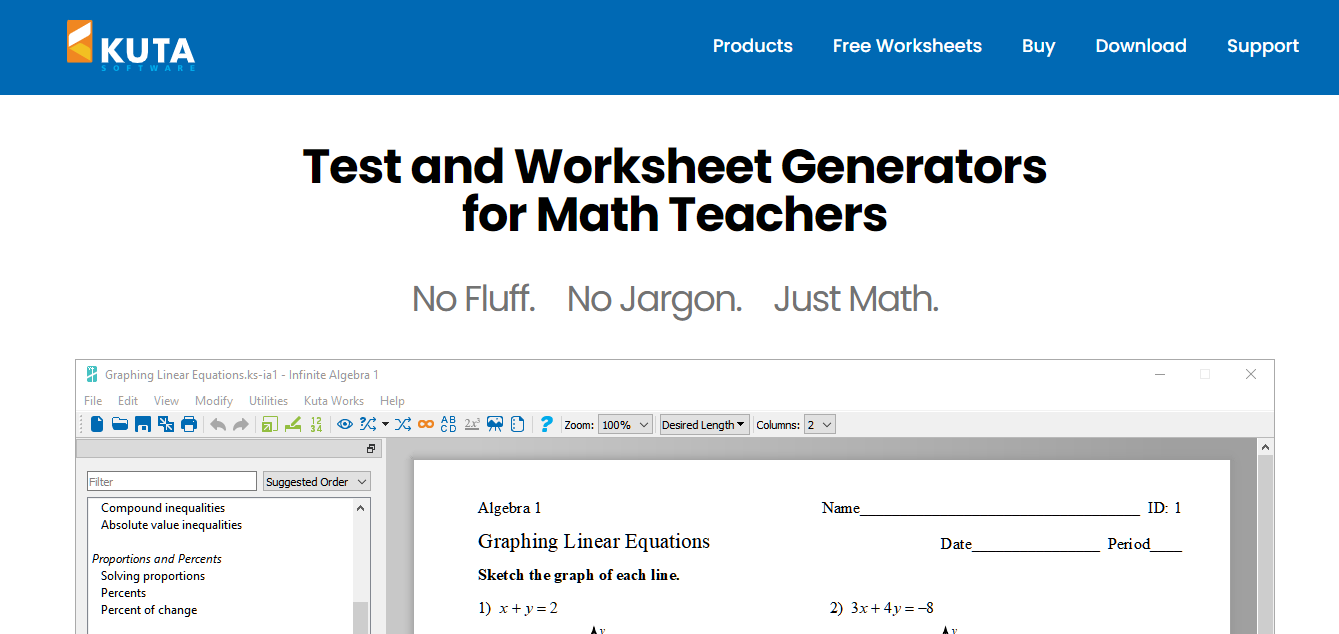
Task: Click the green 1234 numbering icon
Action: tap(316, 424)
